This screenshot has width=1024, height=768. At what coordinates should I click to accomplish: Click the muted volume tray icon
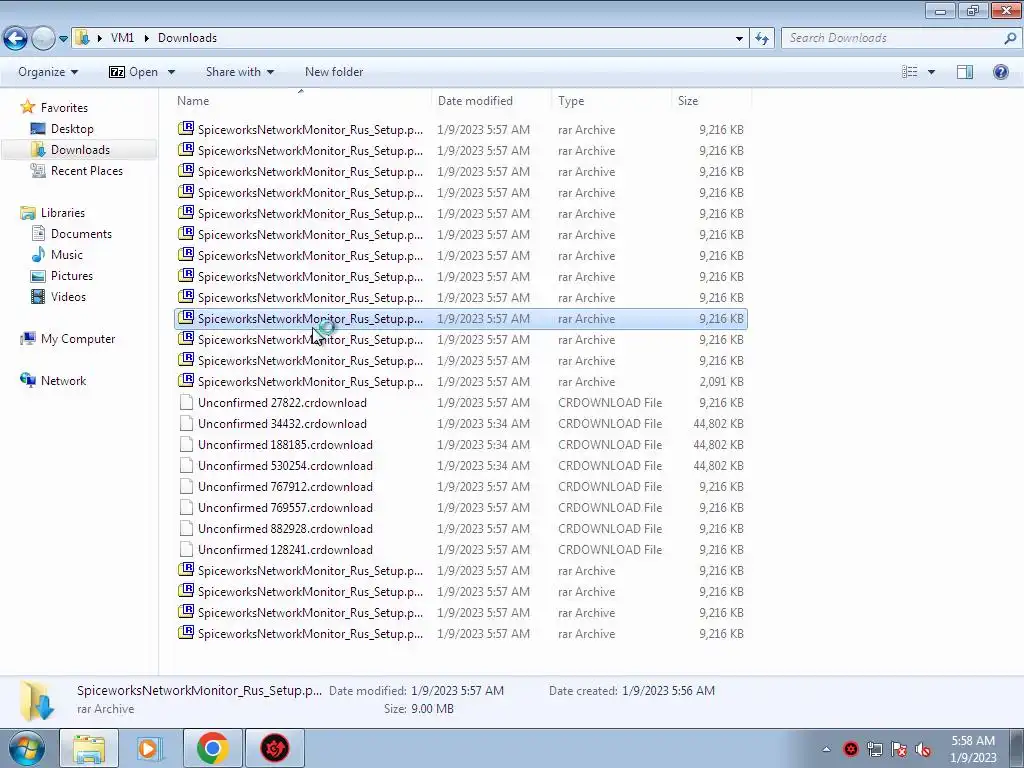point(923,749)
